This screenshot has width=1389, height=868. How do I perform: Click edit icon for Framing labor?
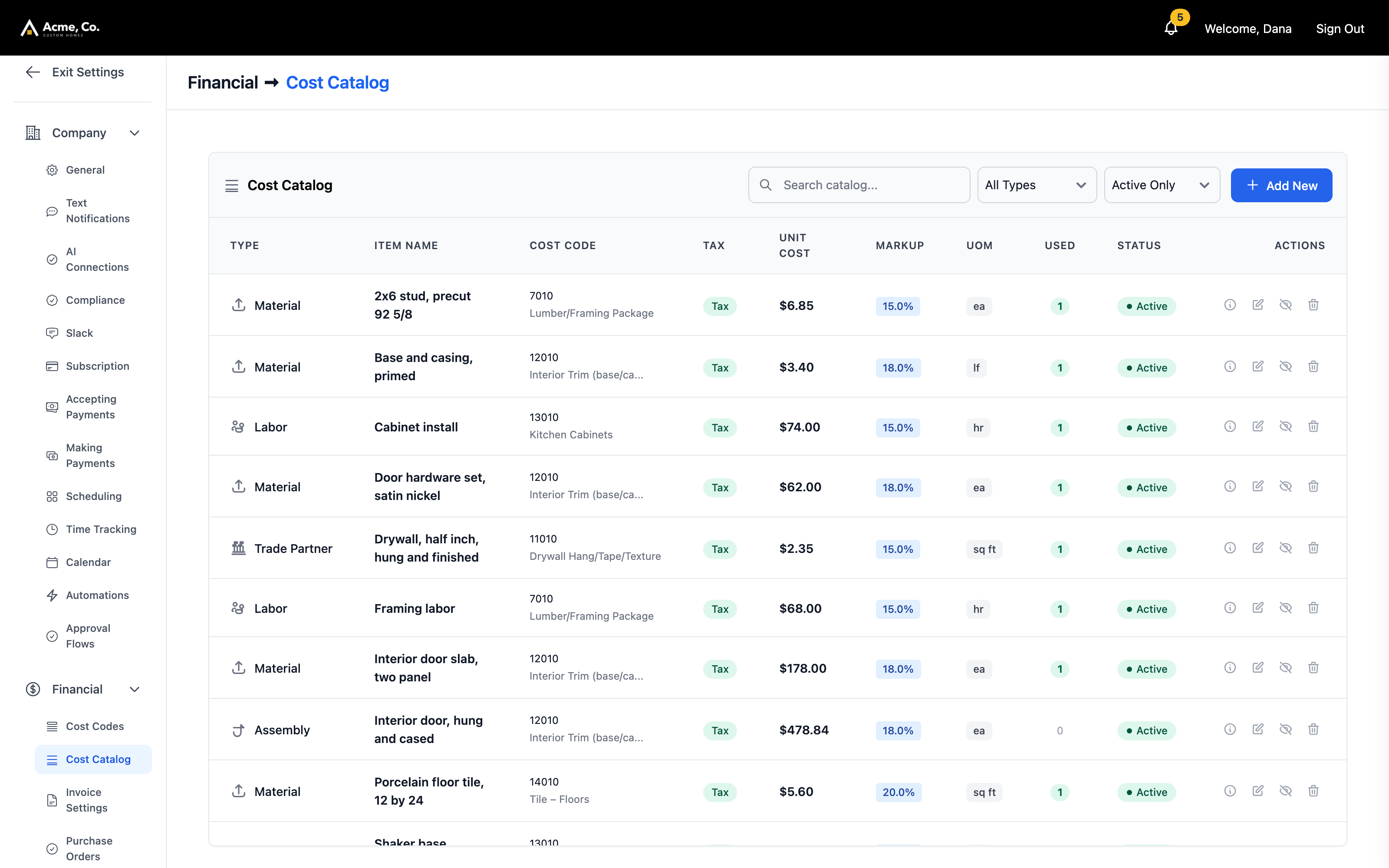1257,608
